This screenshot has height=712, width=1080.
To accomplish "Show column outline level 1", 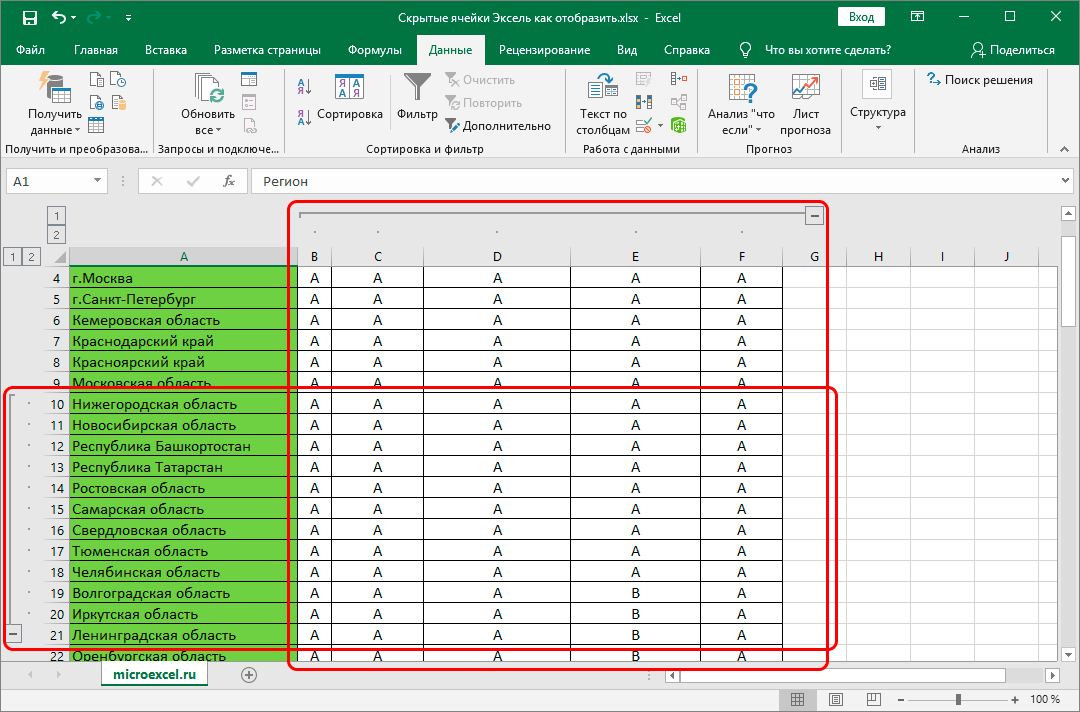I will tap(56, 216).
